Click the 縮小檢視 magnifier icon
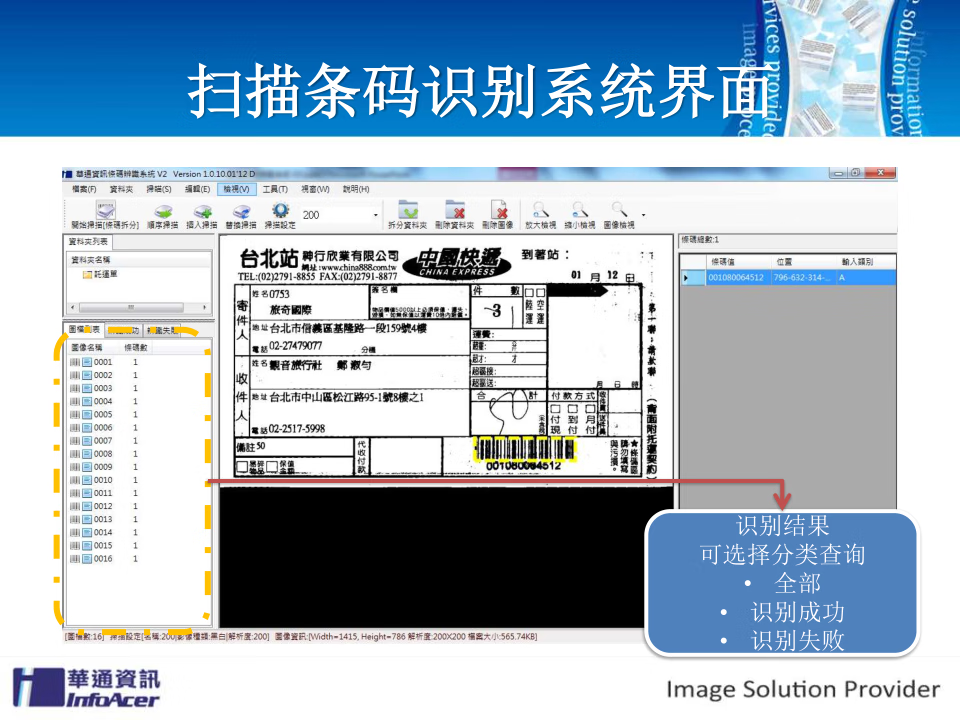The height and width of the screenshot is (720, 960). pyautogui.click(x=579, y=210)
